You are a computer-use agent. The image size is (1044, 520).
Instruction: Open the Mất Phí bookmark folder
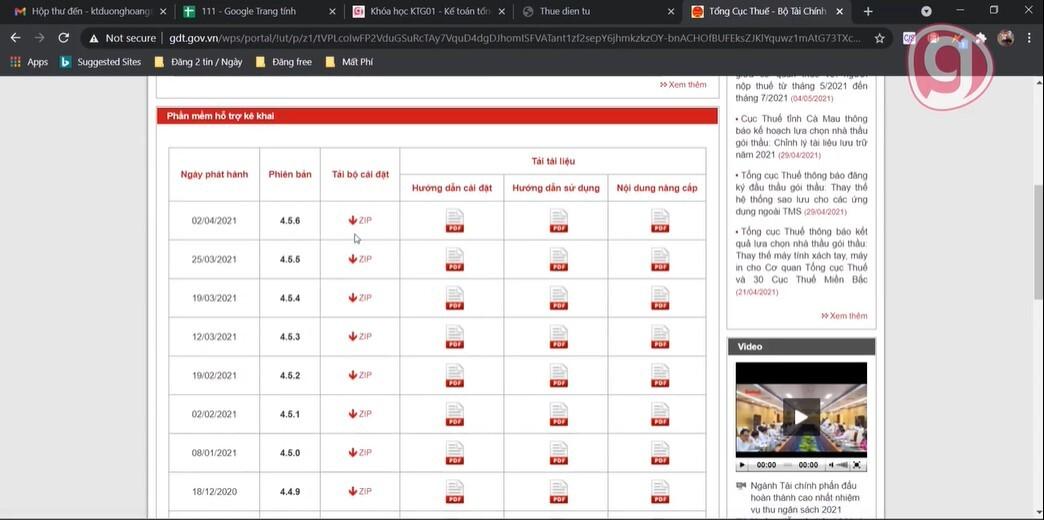point(350,62)
